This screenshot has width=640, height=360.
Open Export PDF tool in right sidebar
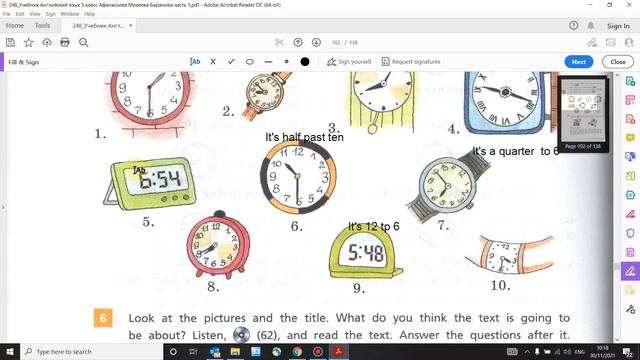(630, 81)
